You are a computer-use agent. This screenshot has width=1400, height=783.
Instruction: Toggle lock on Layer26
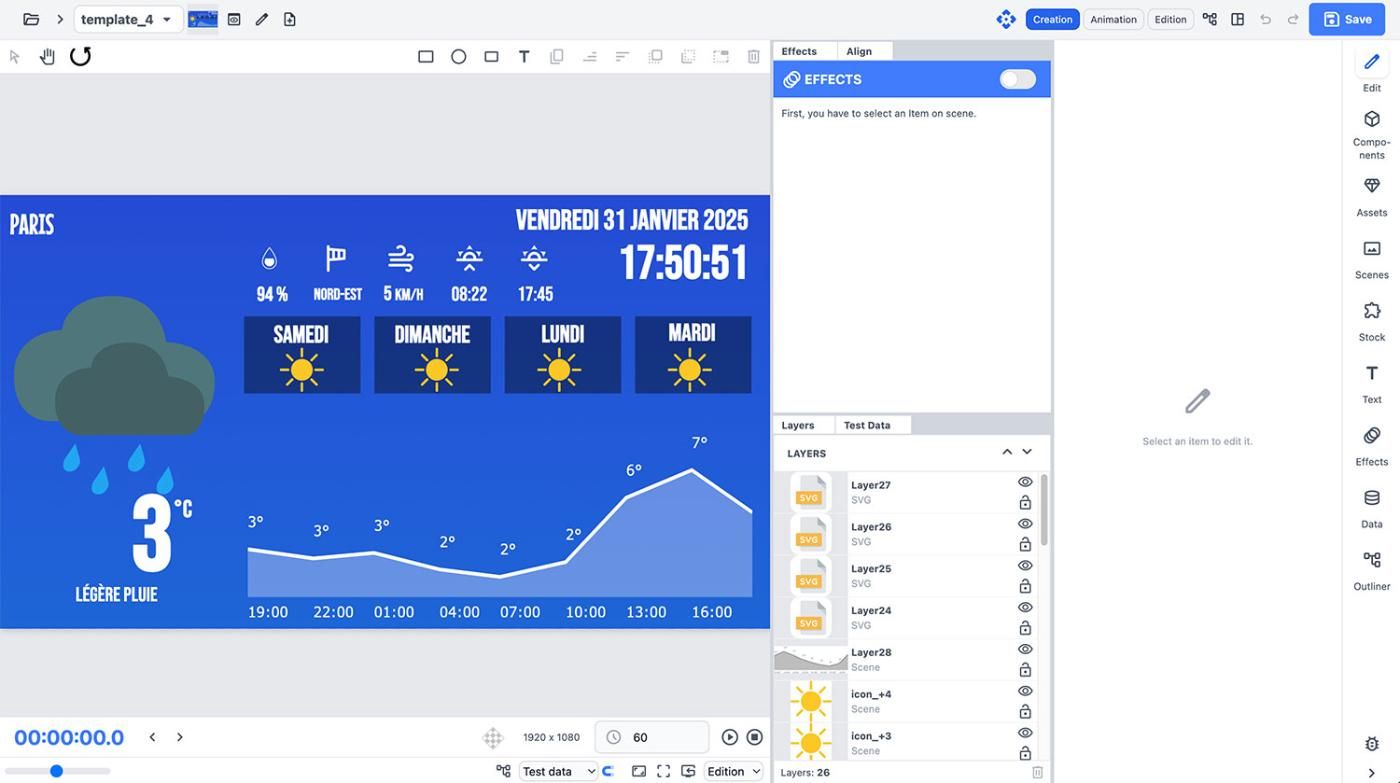(x=1025, y=545)
